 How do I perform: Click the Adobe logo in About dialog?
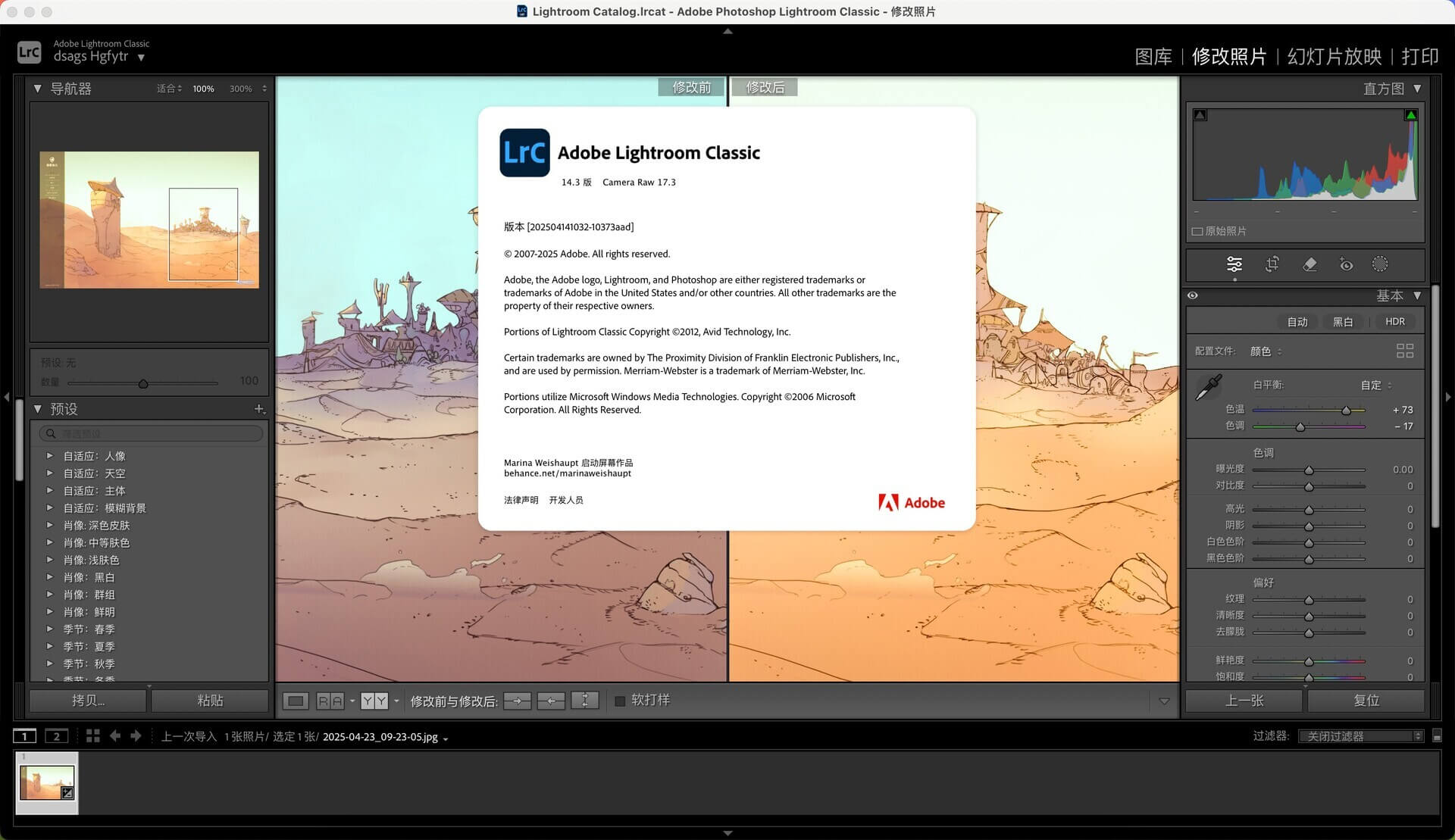coord(912,502)
